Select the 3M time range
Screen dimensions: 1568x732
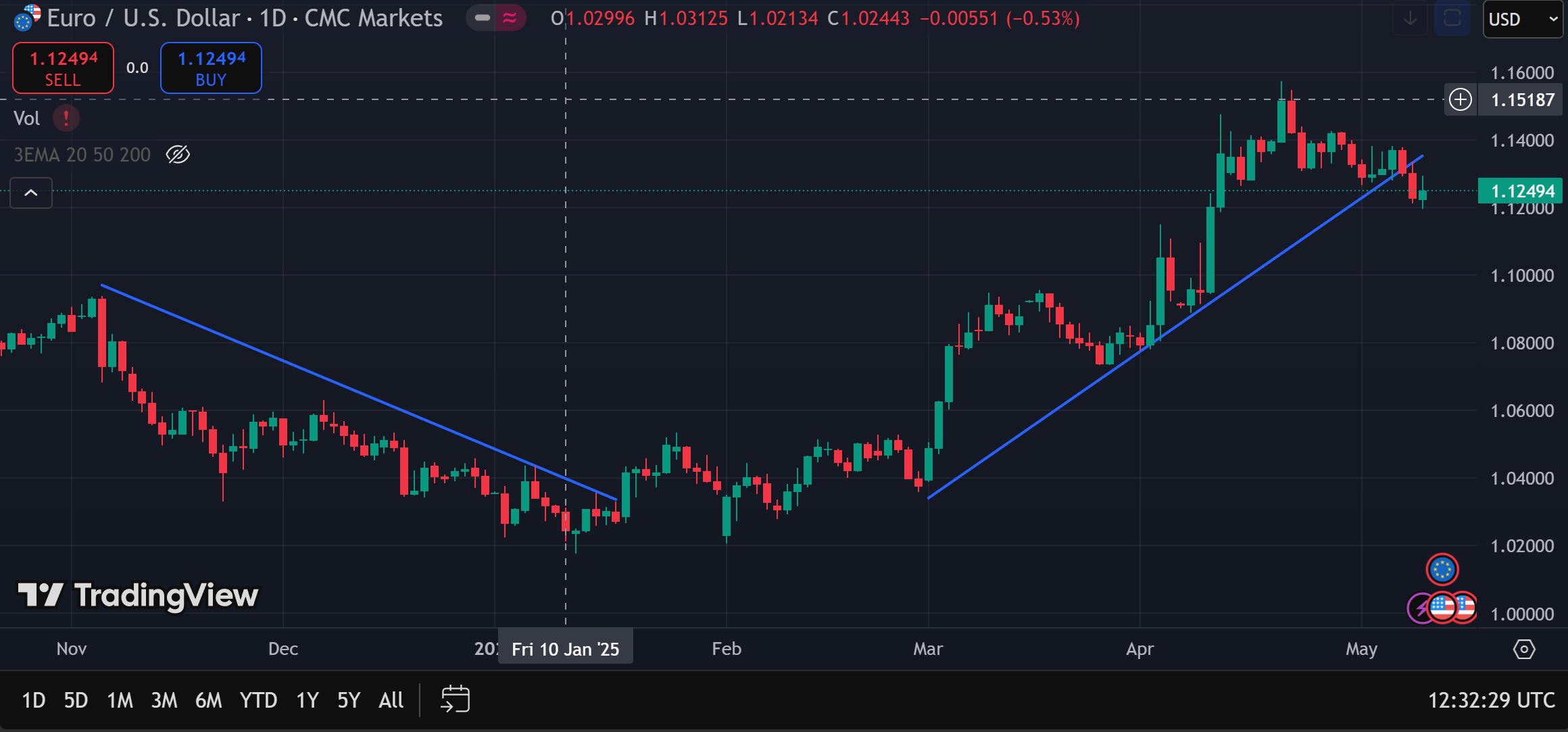(x=164, y=700)
